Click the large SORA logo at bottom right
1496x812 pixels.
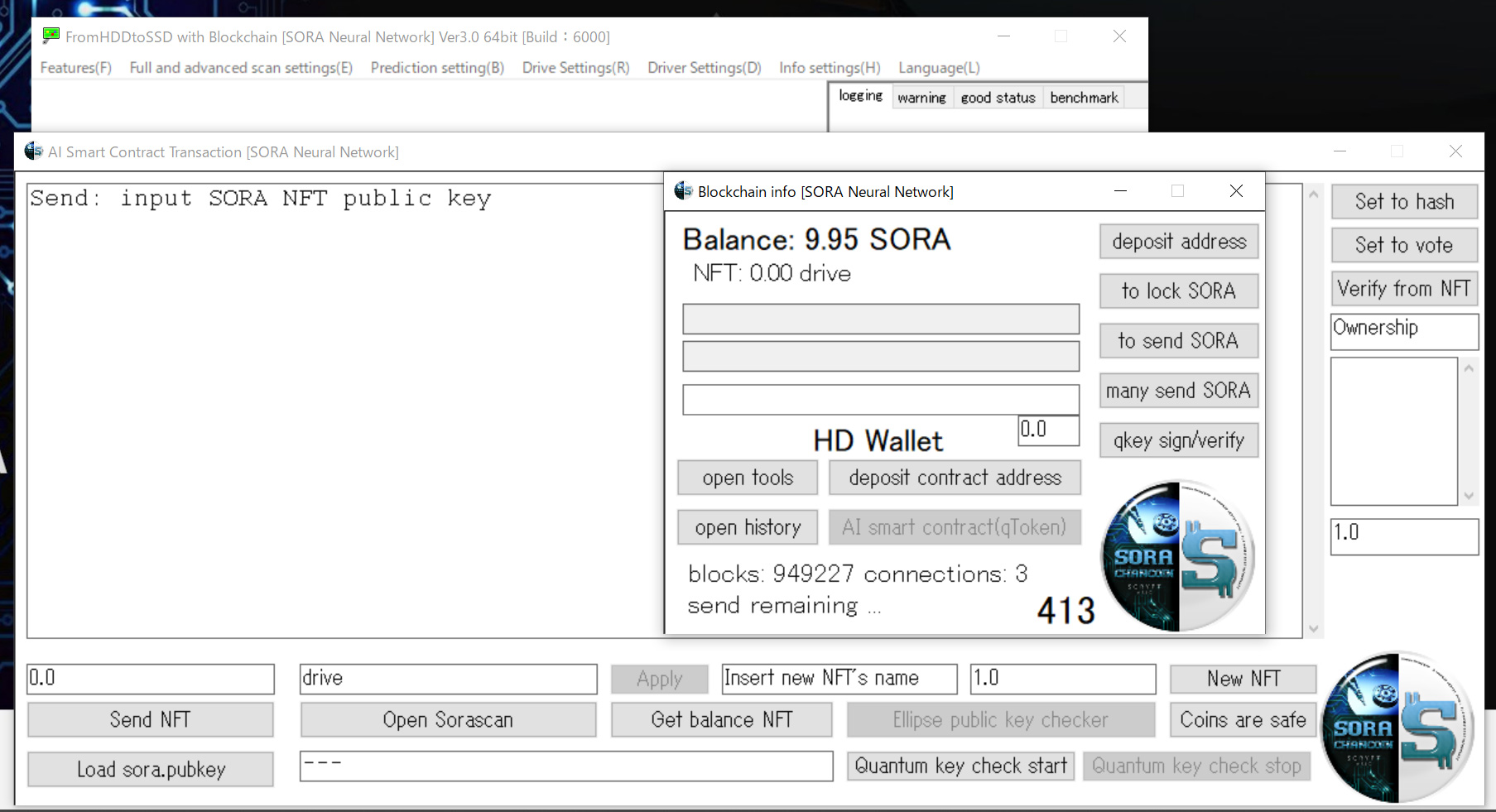click(1397, 727)
